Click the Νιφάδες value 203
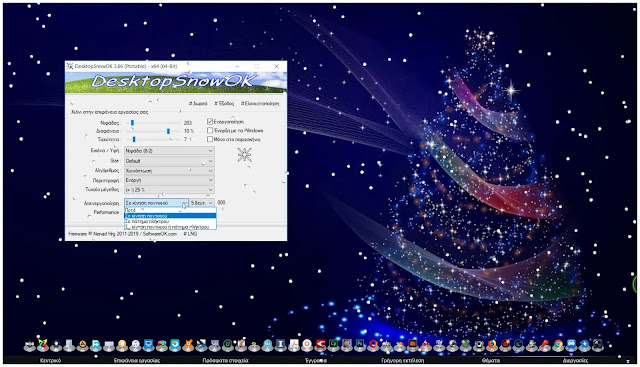 click(x=188, y=122)
